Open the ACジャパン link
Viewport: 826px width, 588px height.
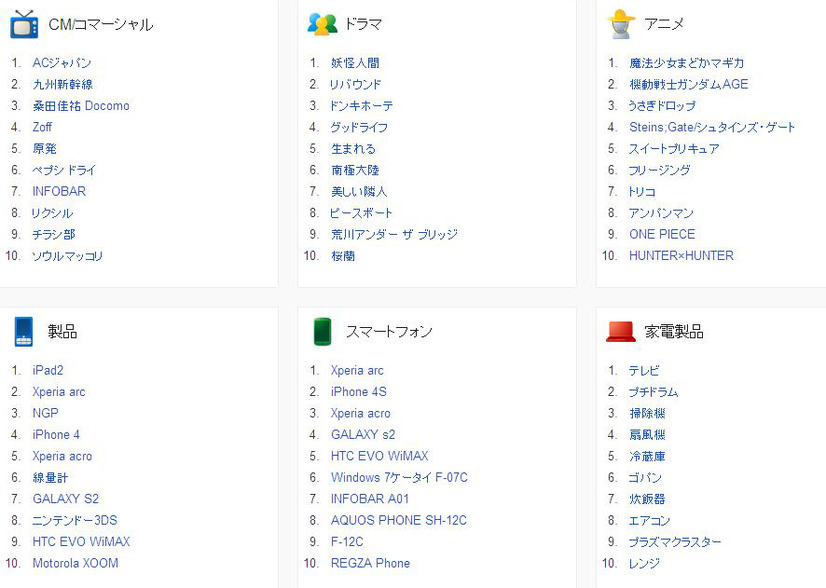click(62, 63)
